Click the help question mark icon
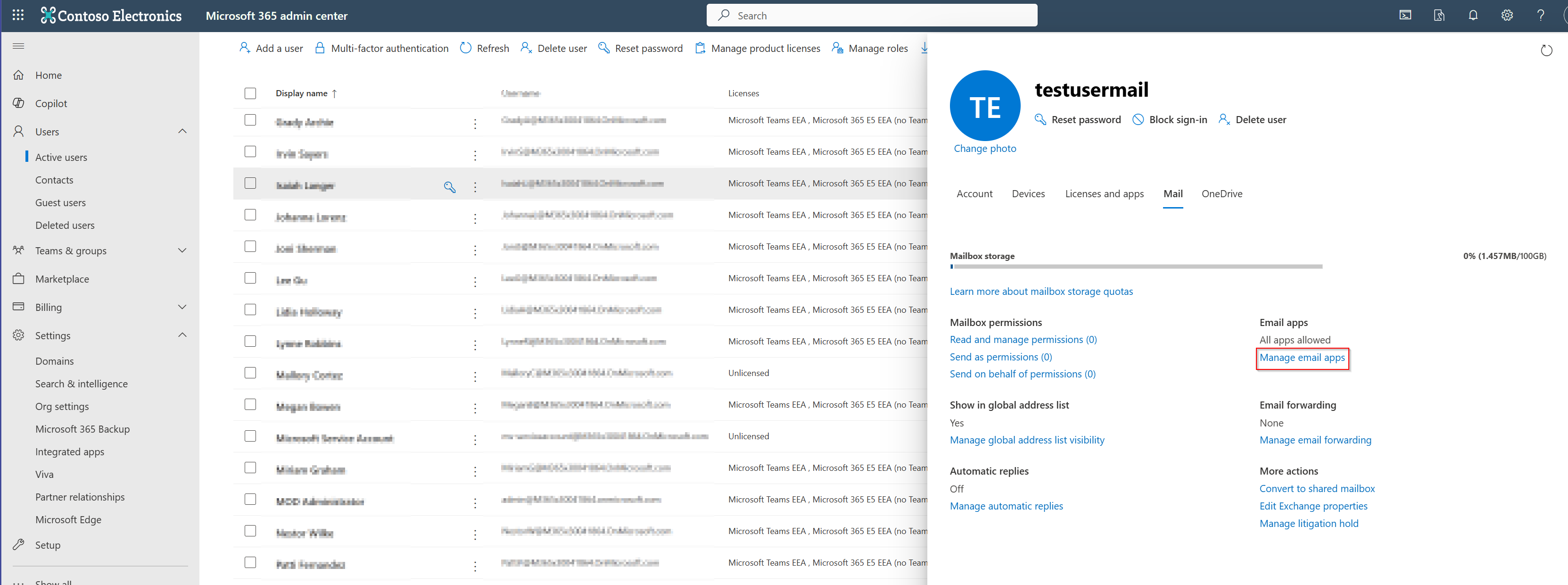 coord(1541,15)
